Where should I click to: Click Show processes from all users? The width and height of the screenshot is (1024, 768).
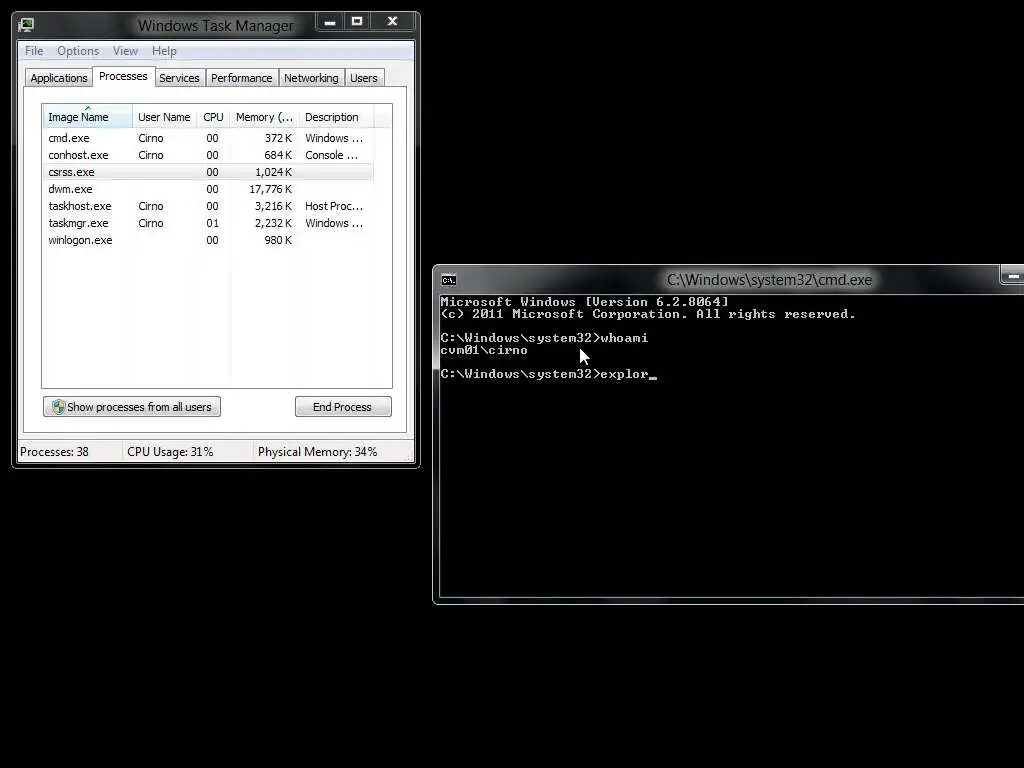[132, 407]
